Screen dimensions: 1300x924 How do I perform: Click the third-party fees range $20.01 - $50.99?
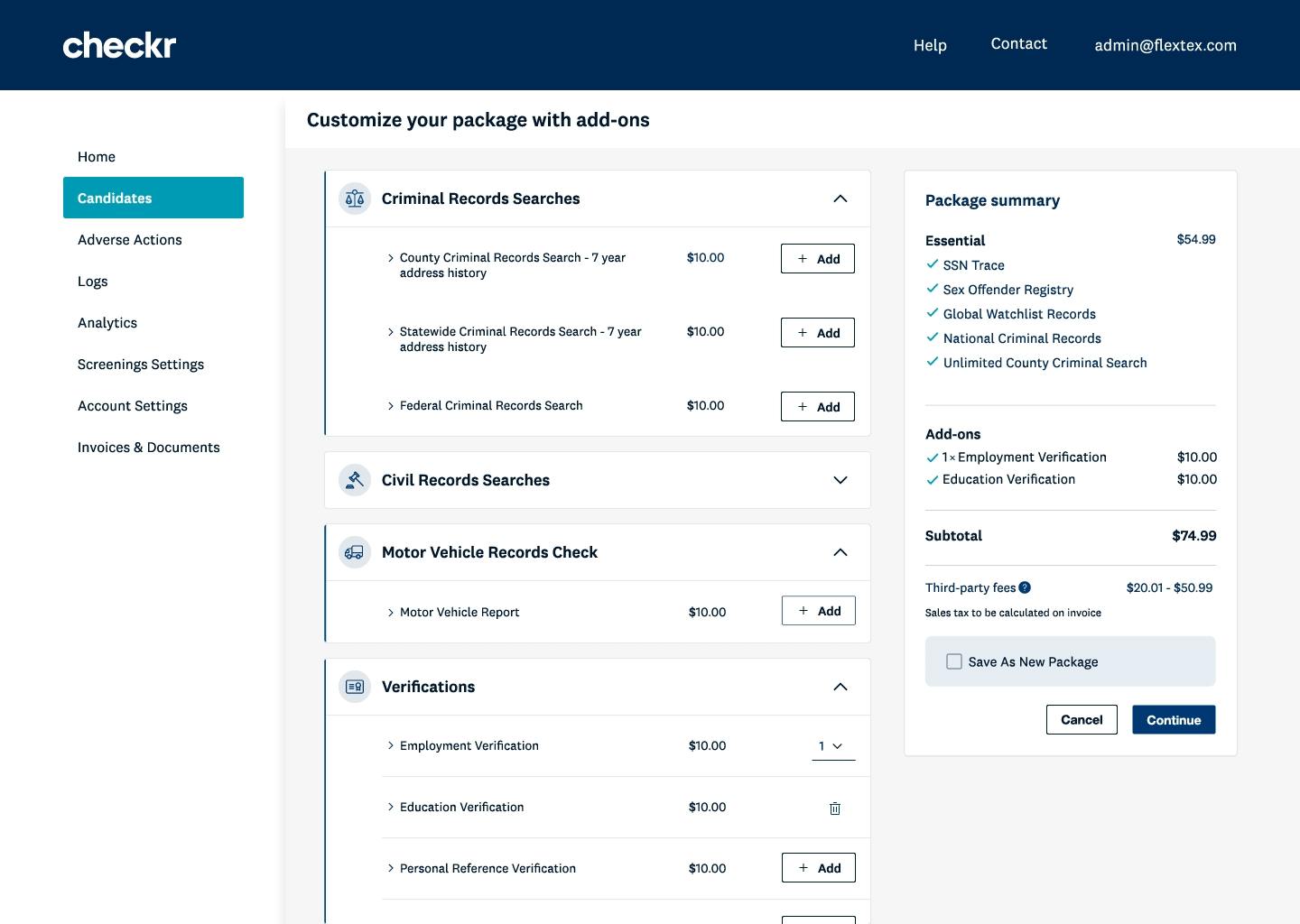[1169, 587]
